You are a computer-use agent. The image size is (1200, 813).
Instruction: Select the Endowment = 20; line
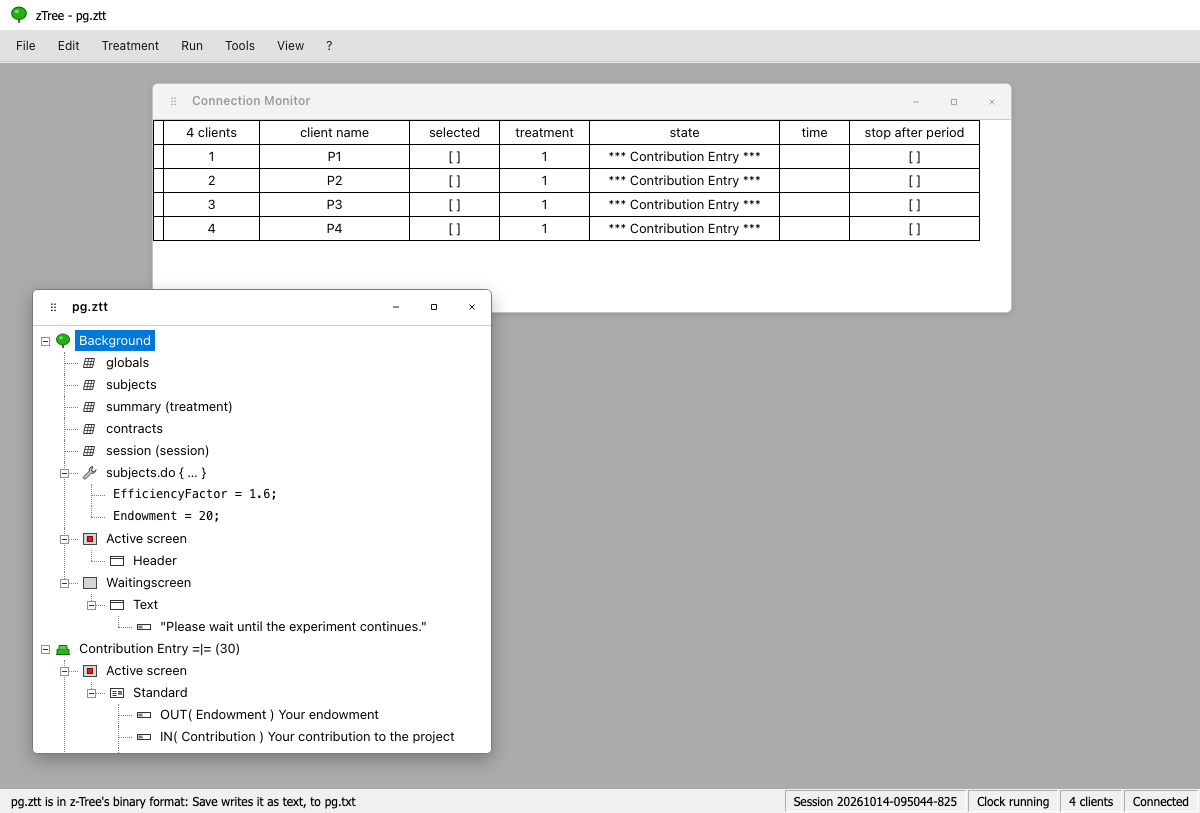pos(166,517)
